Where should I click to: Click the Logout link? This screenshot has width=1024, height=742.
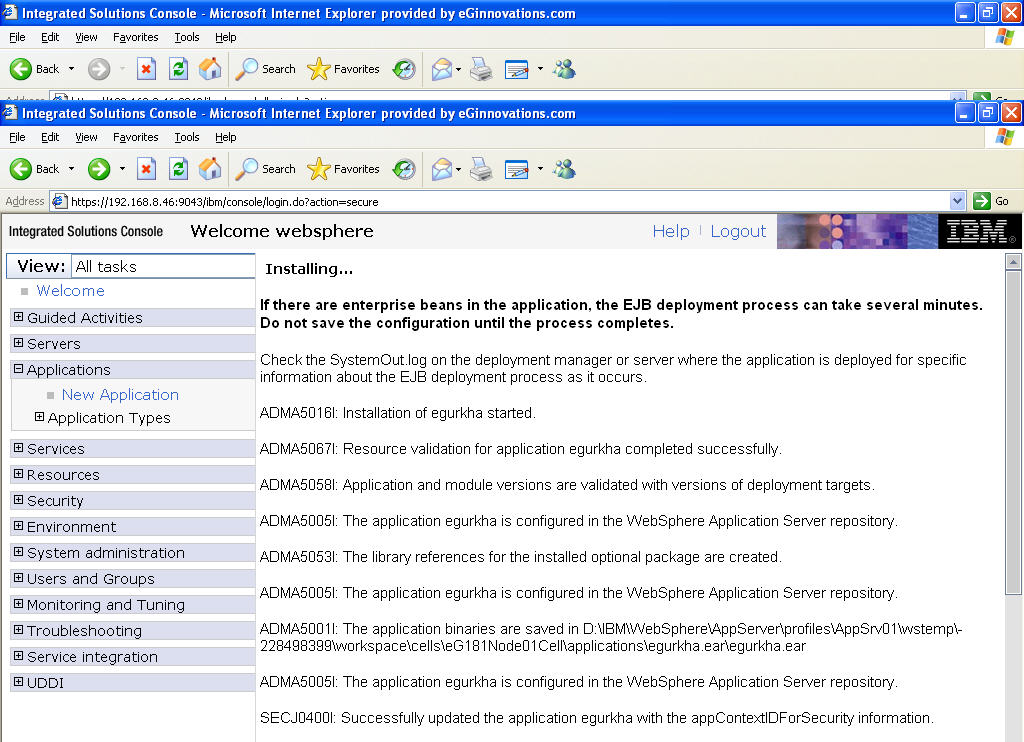pos(738,231)
